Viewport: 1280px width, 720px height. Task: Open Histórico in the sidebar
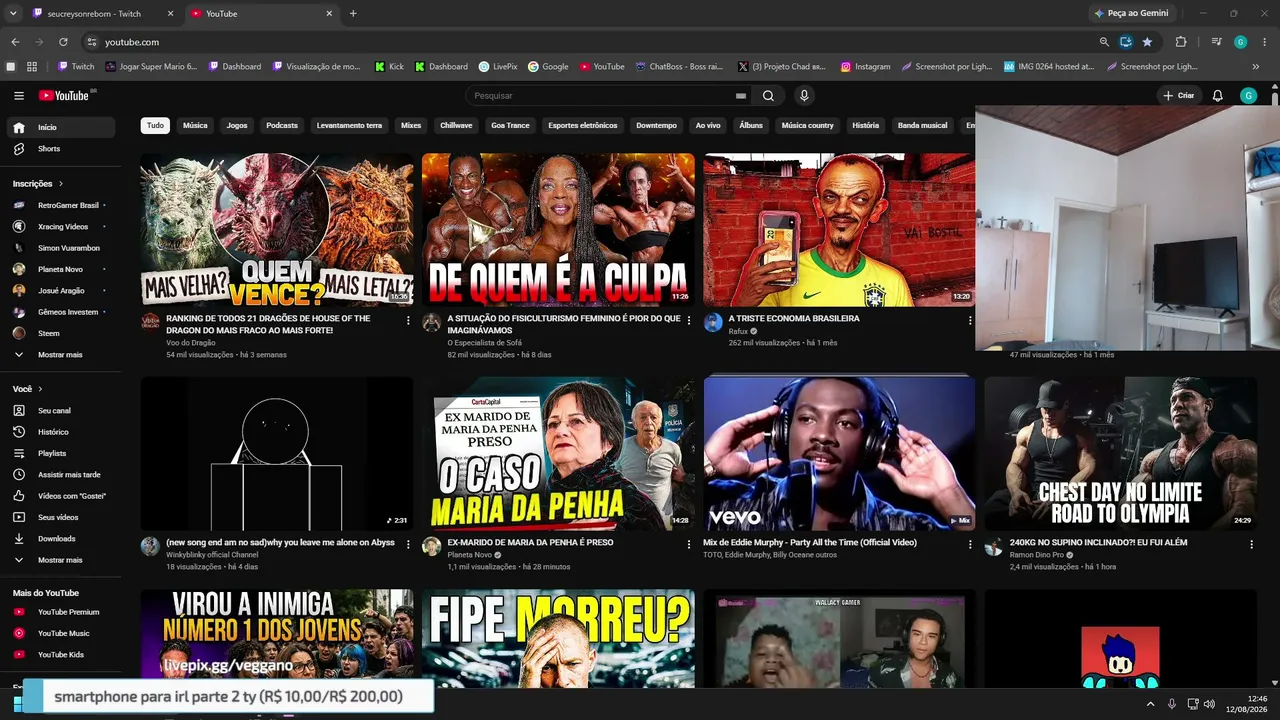(60, 432)
